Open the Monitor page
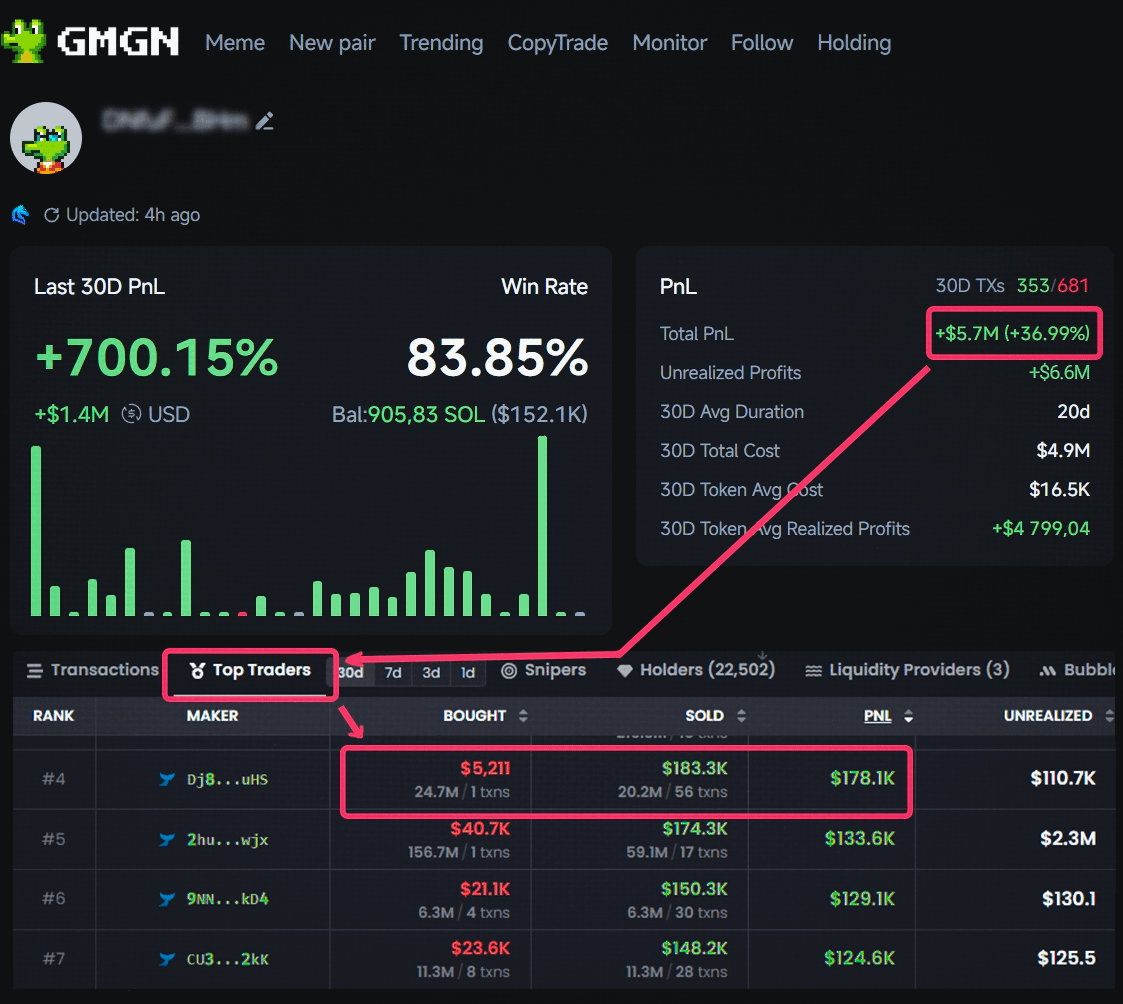This screenshot has height=1004, width=1123. [670, 43]
